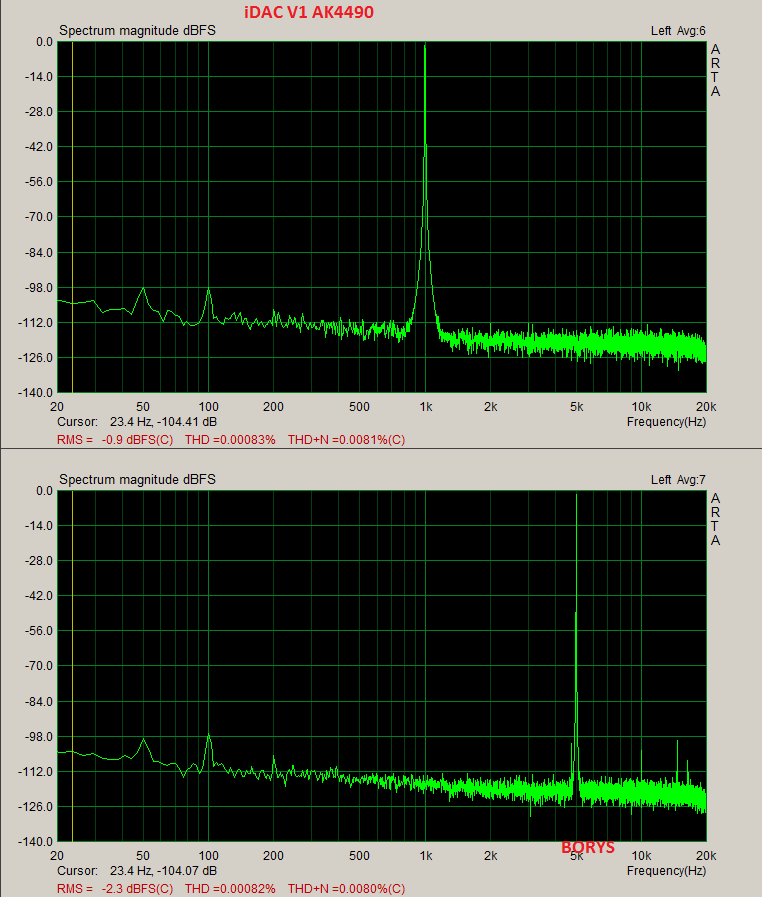Click the '-28.0' y-axis label of the bottom graph
The height and width of the screenshot is (898, 762).
tap(38, 561)
